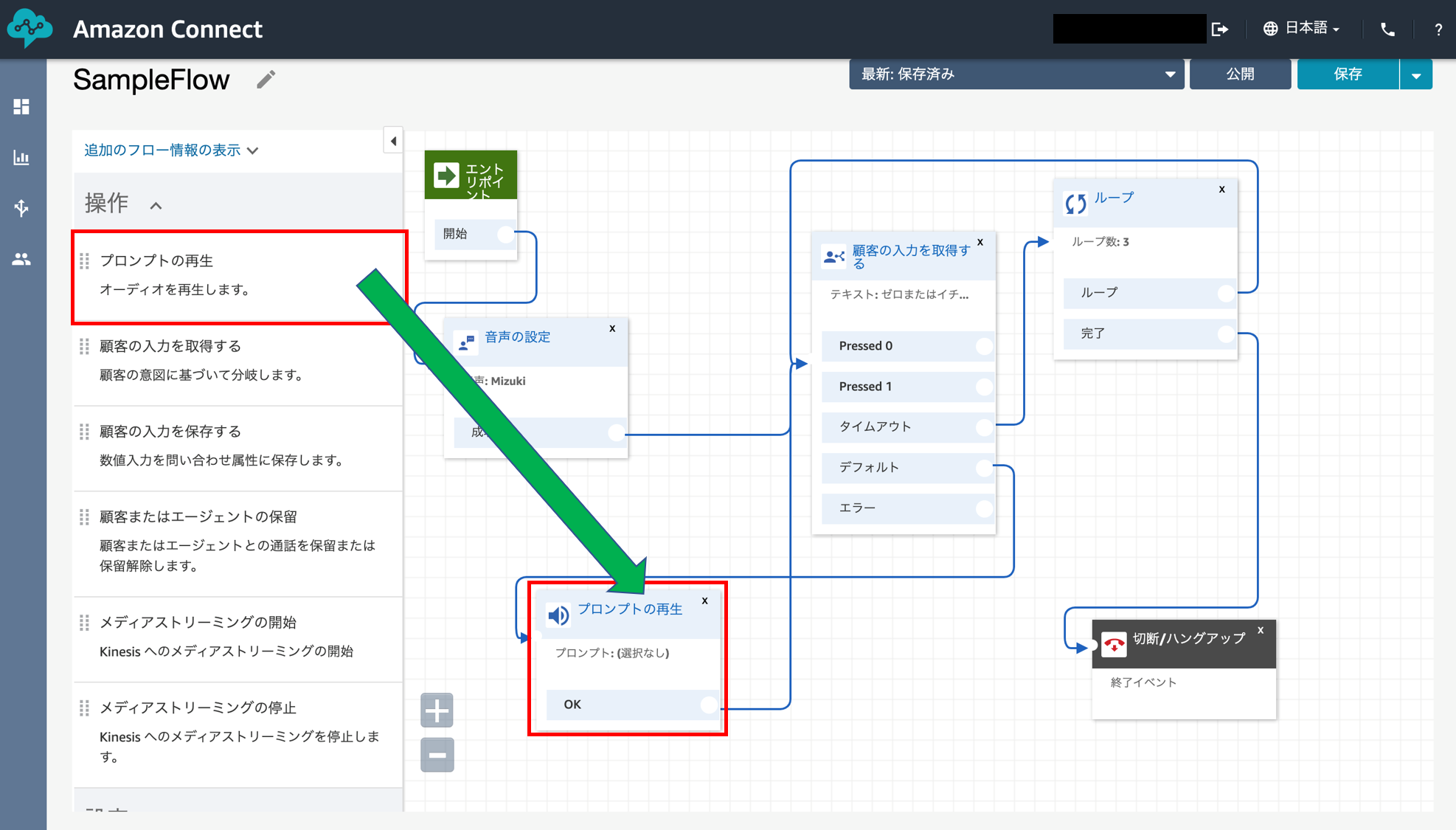Click the Pressed 0 branch connector
Image resolution: width=1456 pixels, height=830 pixels.
tap(985, 346)
